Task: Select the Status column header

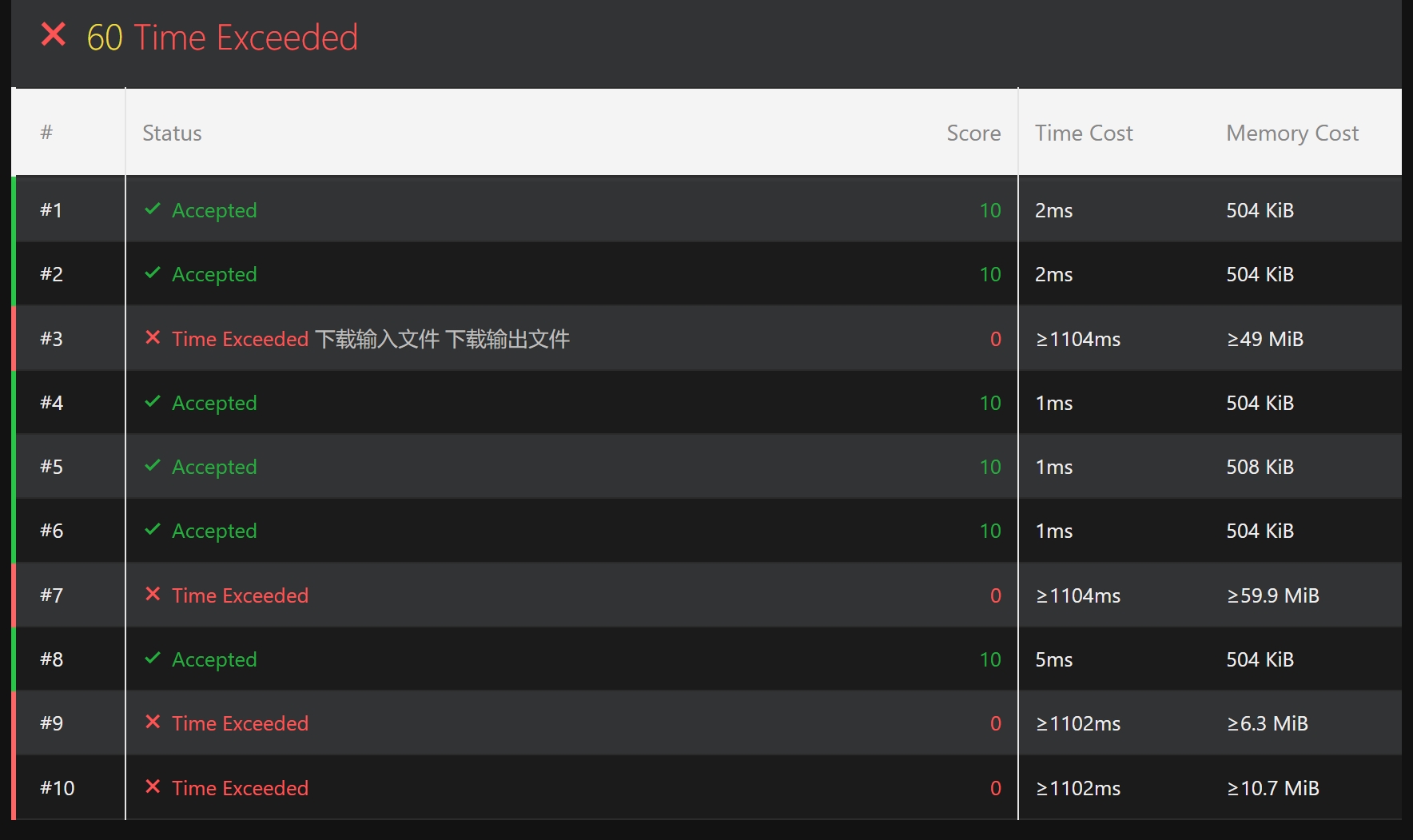Action: [172, 133]
